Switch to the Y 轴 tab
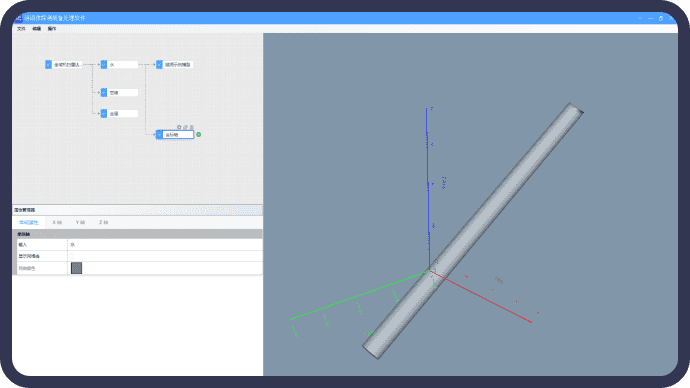Image resolution: width=690 pixels, height=388 pixels. point(80,223)
